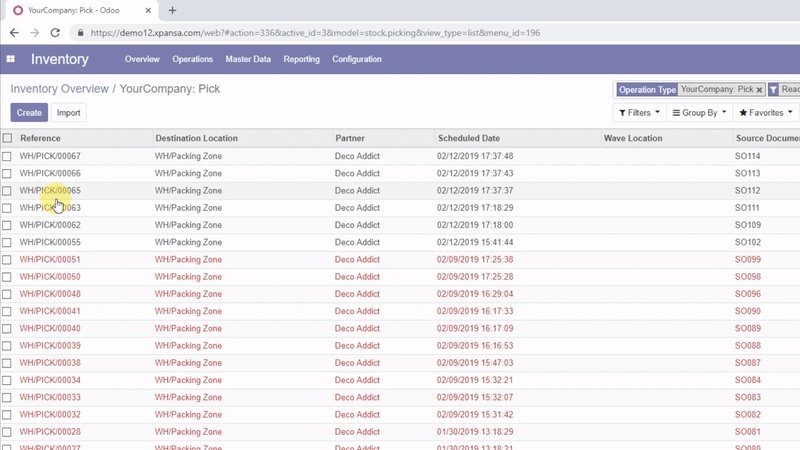The height and width of the screenshot is (450, 800).
Task: Tick checkbox for WH/PICK/00067
Action: (x=7, y=156)
